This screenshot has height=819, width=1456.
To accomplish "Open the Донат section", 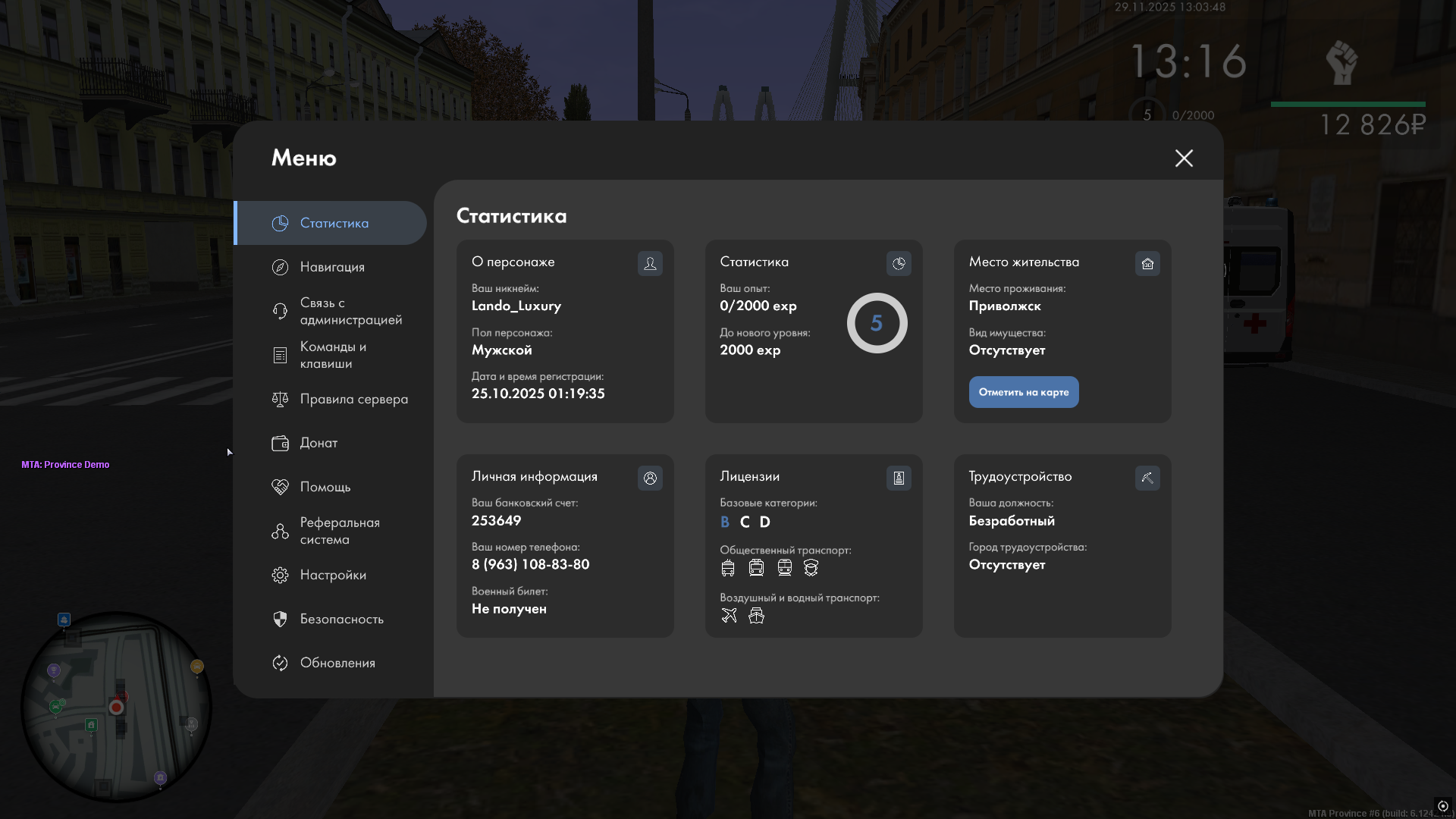I will [318, 443].
